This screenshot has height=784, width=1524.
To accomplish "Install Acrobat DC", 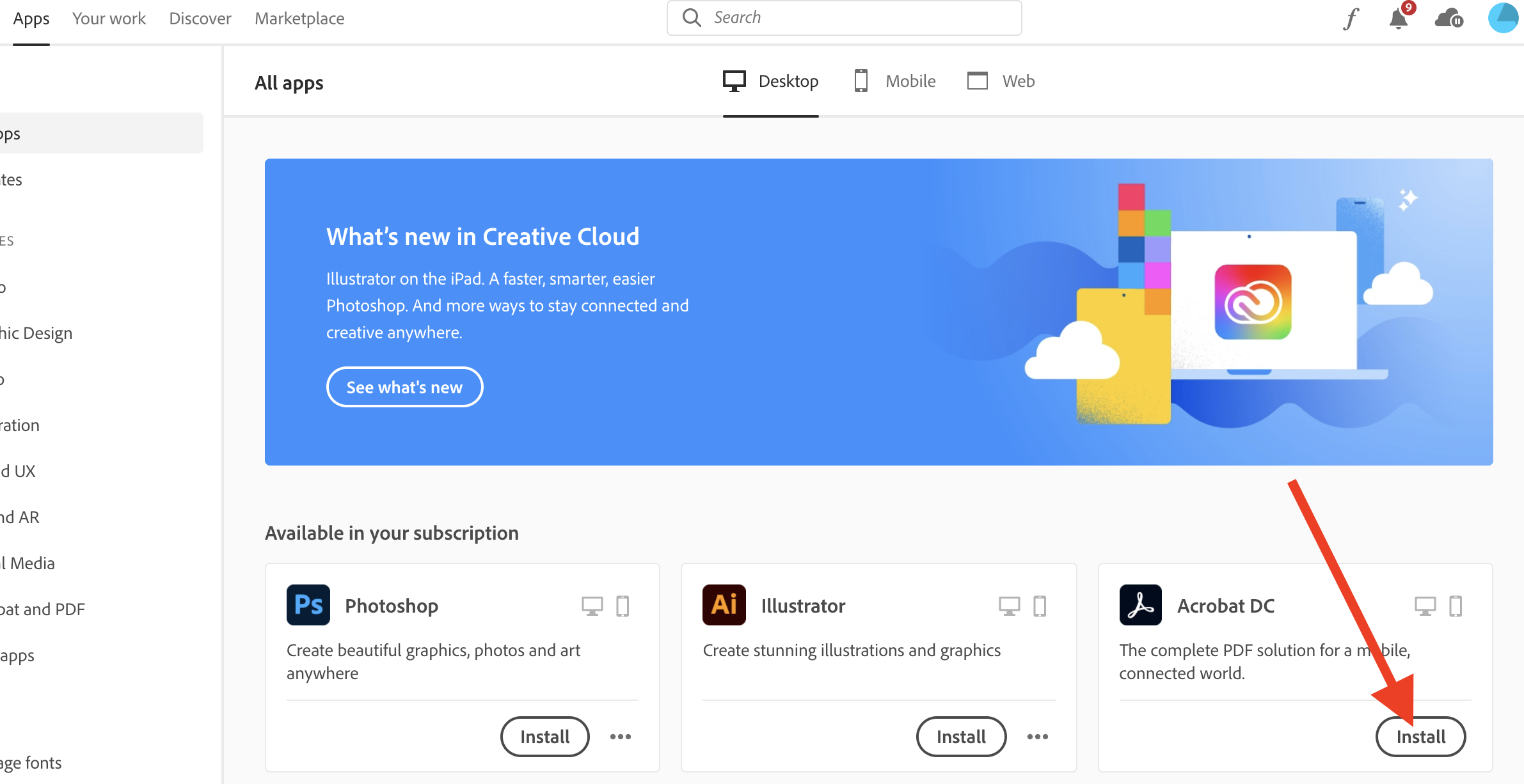I will click(x=1420, y=737).
